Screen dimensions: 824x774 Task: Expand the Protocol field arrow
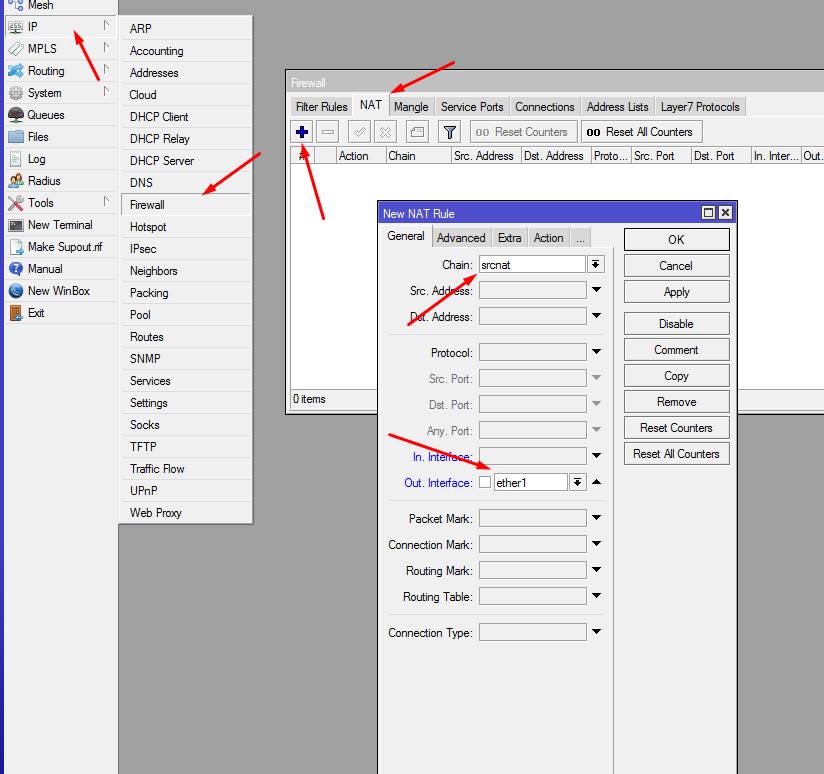click(596, 352)
